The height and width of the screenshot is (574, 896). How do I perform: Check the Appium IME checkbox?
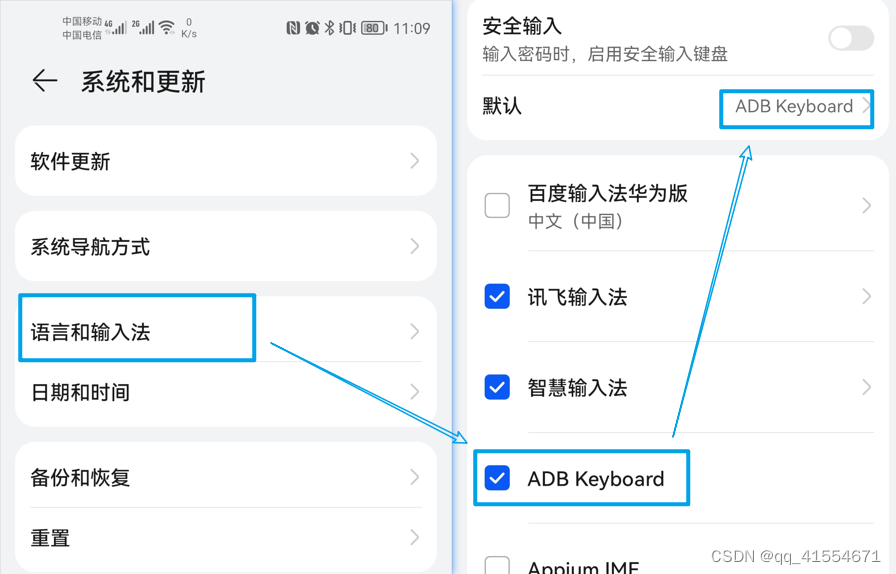497,565
